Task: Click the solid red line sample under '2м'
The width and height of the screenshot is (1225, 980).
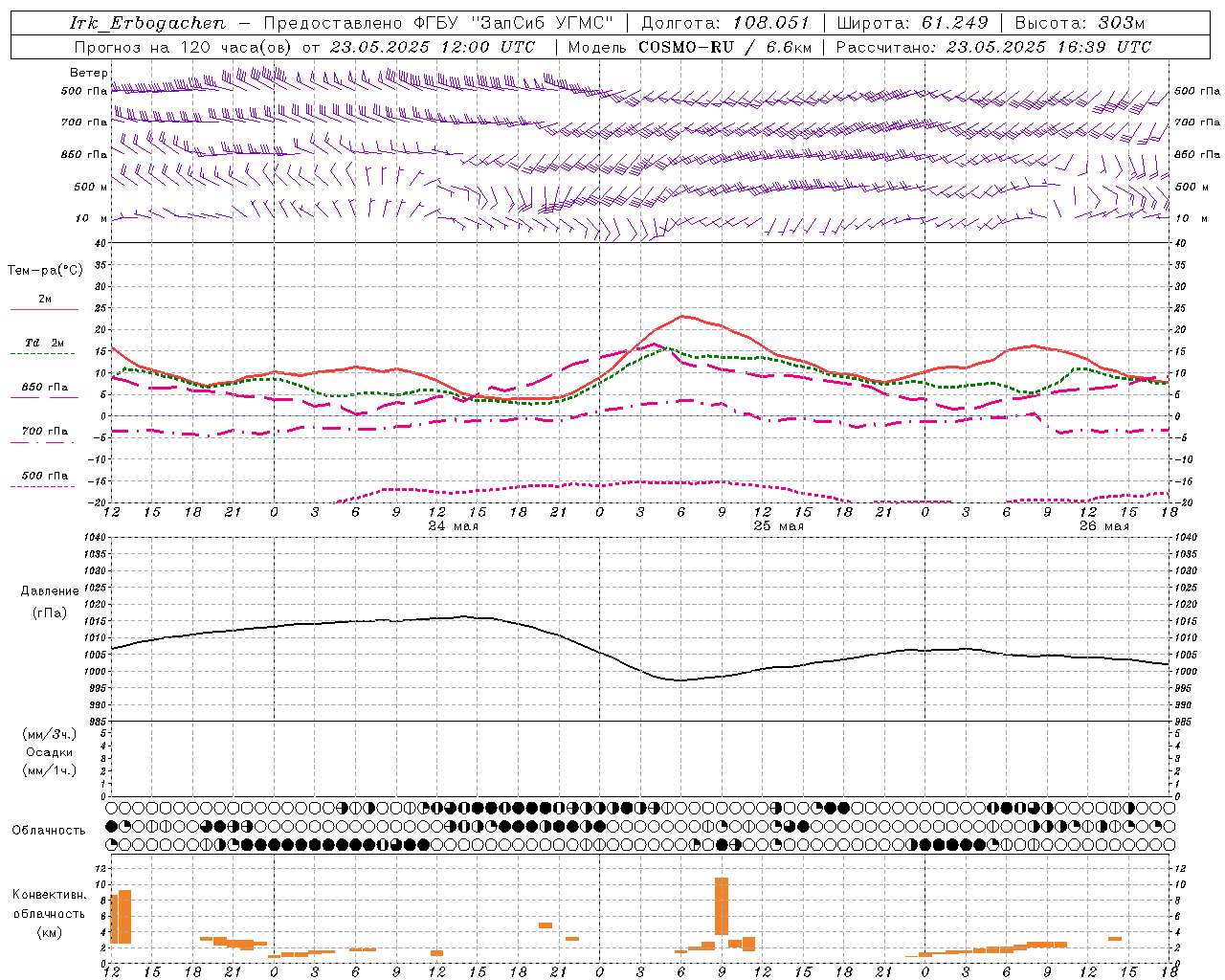Action: coord(44,310)
